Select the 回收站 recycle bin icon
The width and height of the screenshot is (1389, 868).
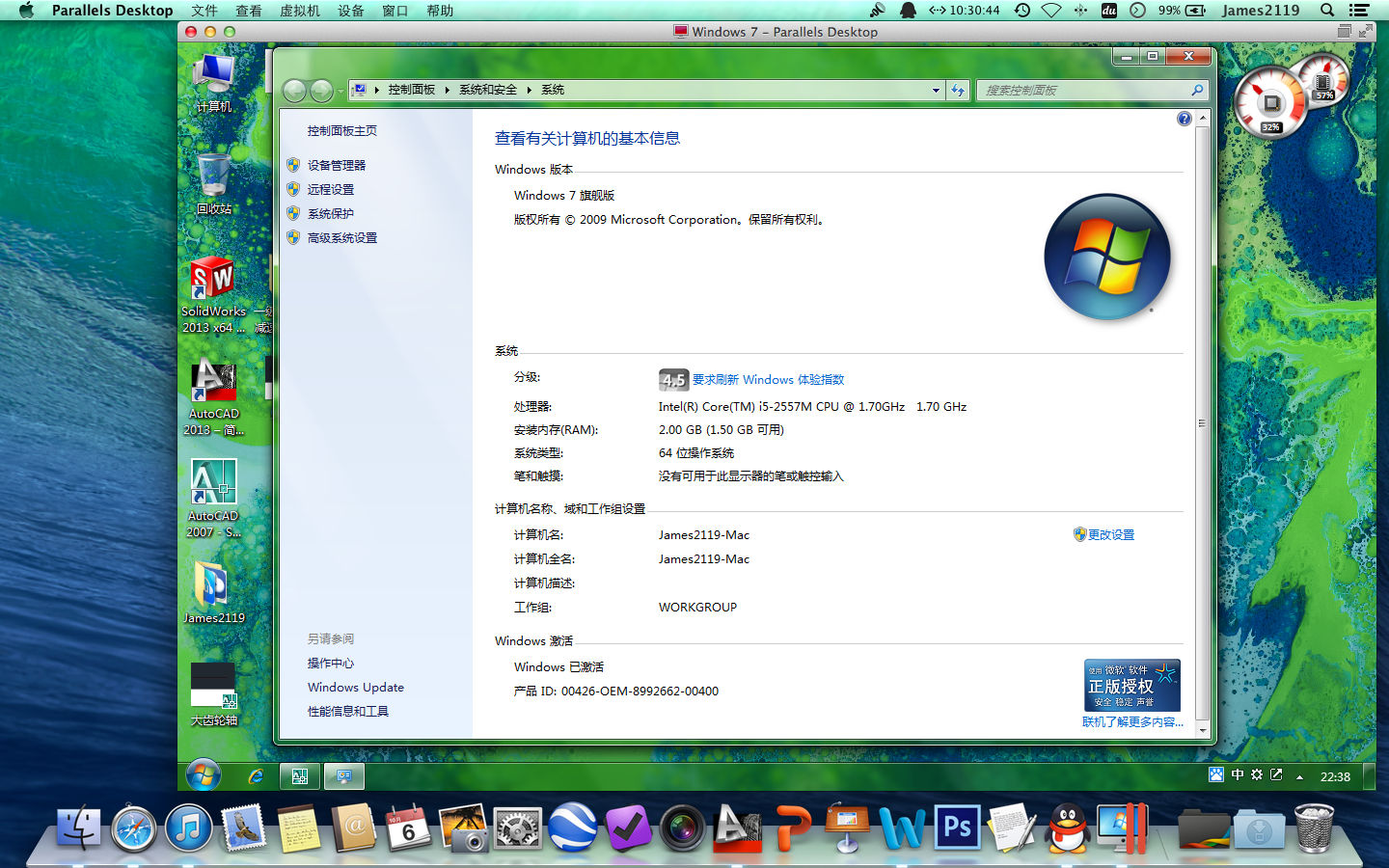[214, 184]
